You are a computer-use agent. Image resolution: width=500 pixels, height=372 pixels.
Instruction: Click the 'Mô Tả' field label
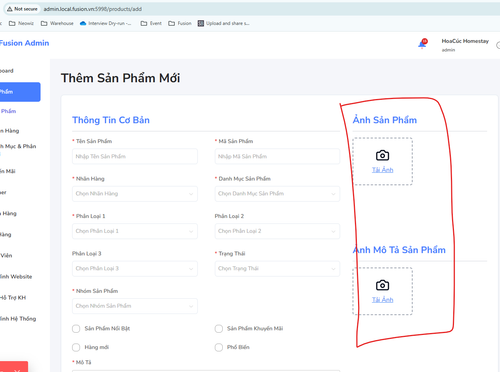tap(83, 362)
